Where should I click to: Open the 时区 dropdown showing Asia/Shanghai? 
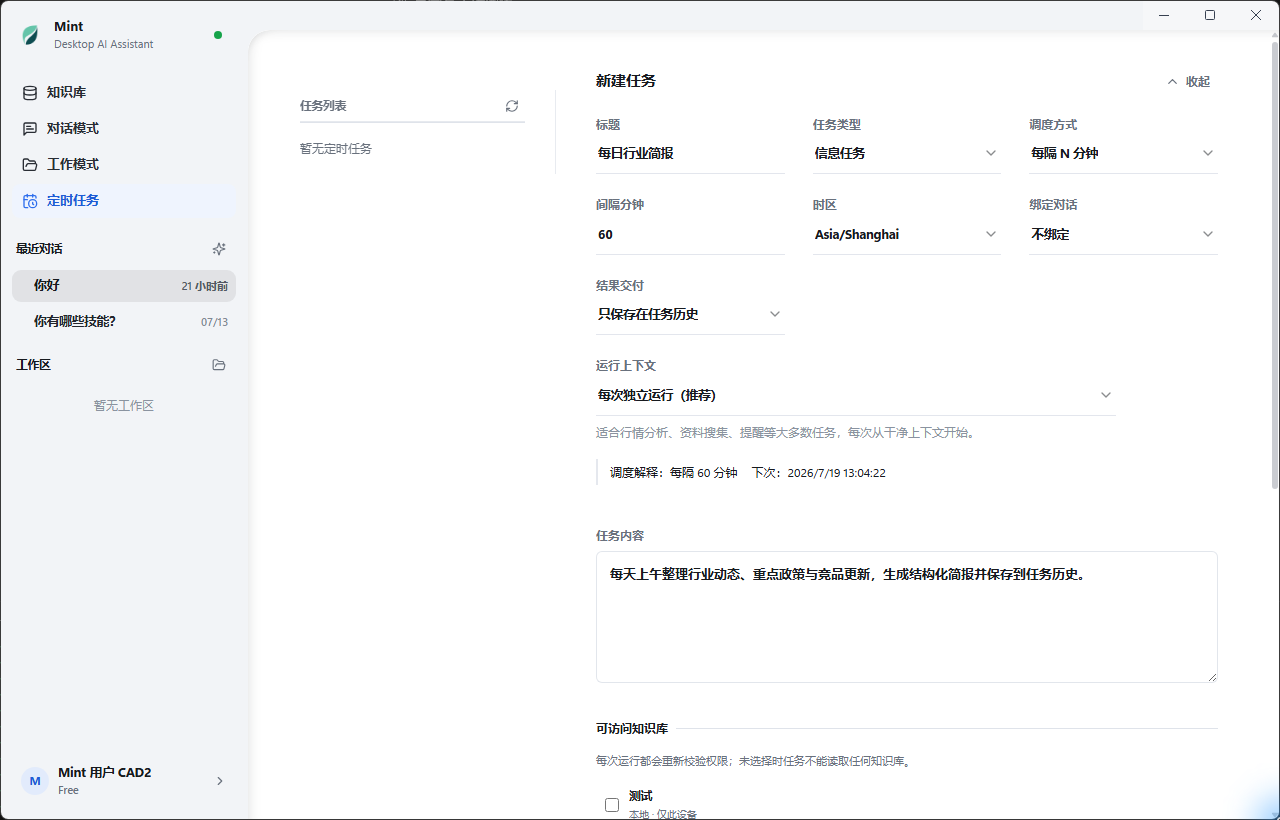pyautogui.click(x=906, y=234)
